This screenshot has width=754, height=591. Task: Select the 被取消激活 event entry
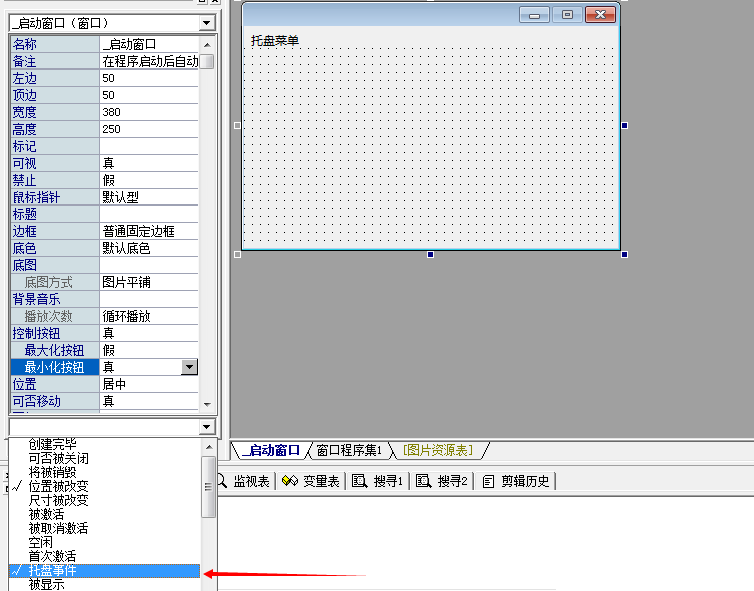pyautogui.click(x=104, y=528)
